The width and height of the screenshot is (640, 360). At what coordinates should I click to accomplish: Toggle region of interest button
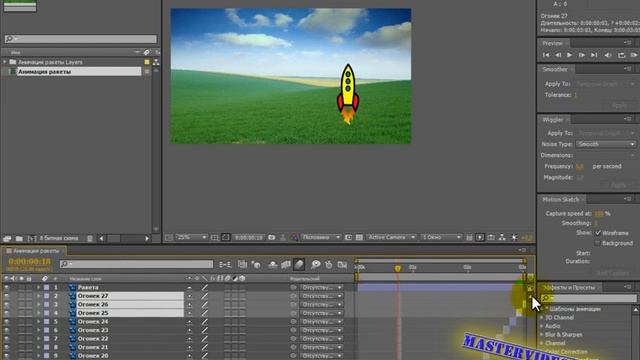(x=348, y=237)
